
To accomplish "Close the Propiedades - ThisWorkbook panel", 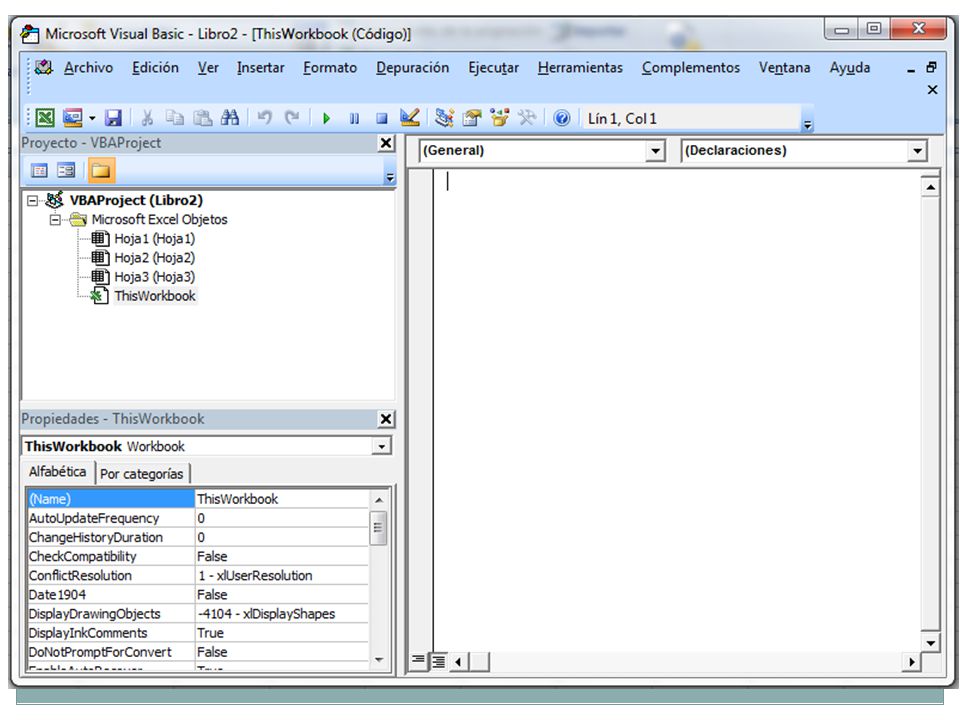I will (386, 419).
